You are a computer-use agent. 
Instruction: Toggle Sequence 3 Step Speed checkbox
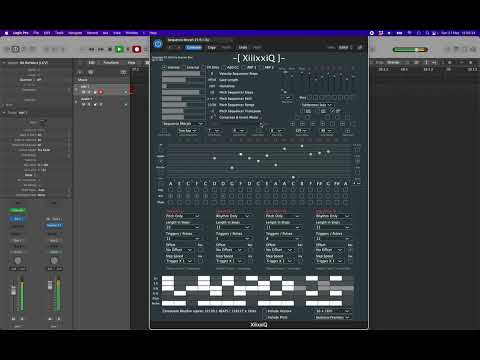pos(300,261)
